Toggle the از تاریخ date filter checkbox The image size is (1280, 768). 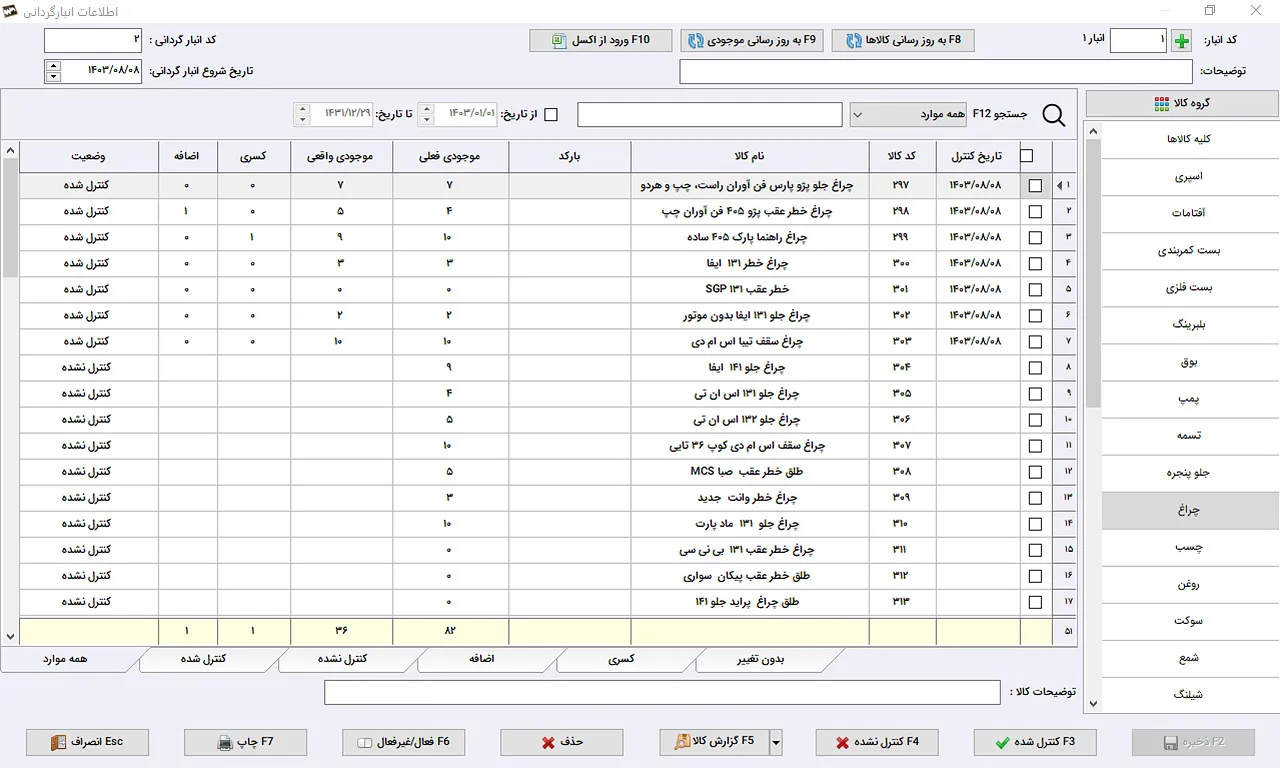pyautogui.click(x=550, y=115)
